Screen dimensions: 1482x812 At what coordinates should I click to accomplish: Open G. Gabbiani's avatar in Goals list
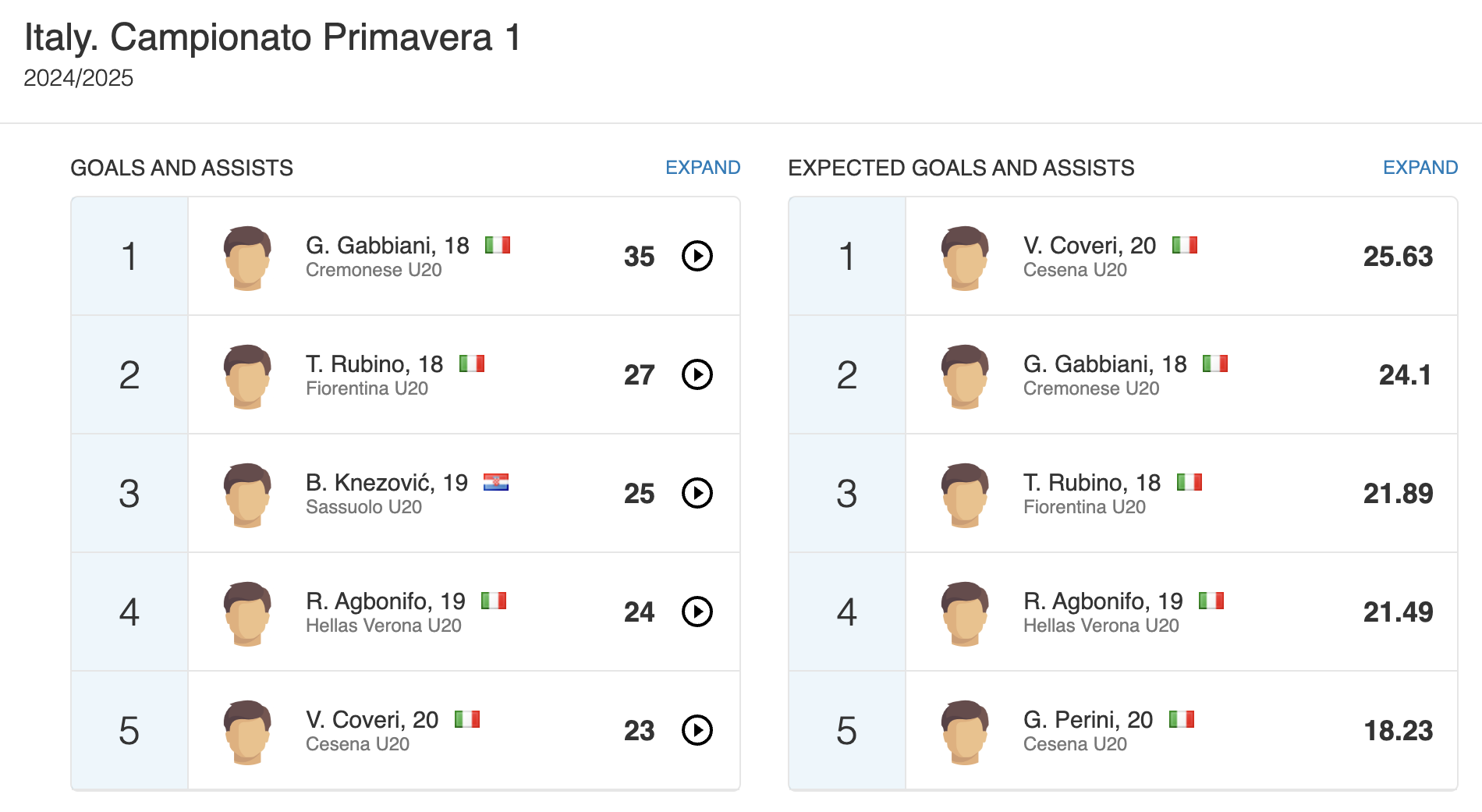(247, 258)
